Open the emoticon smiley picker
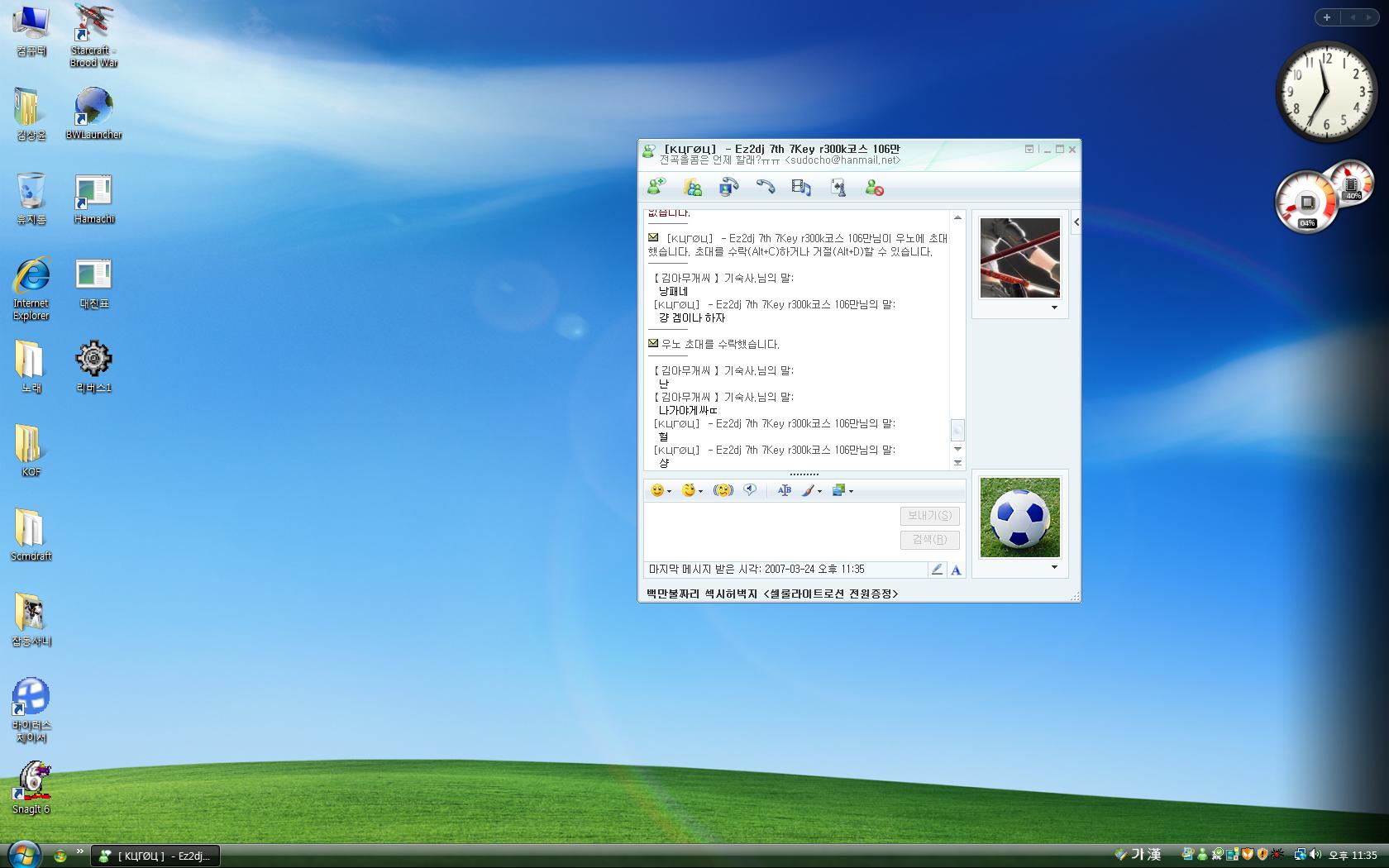1389x868 pixels. point(661,490)
